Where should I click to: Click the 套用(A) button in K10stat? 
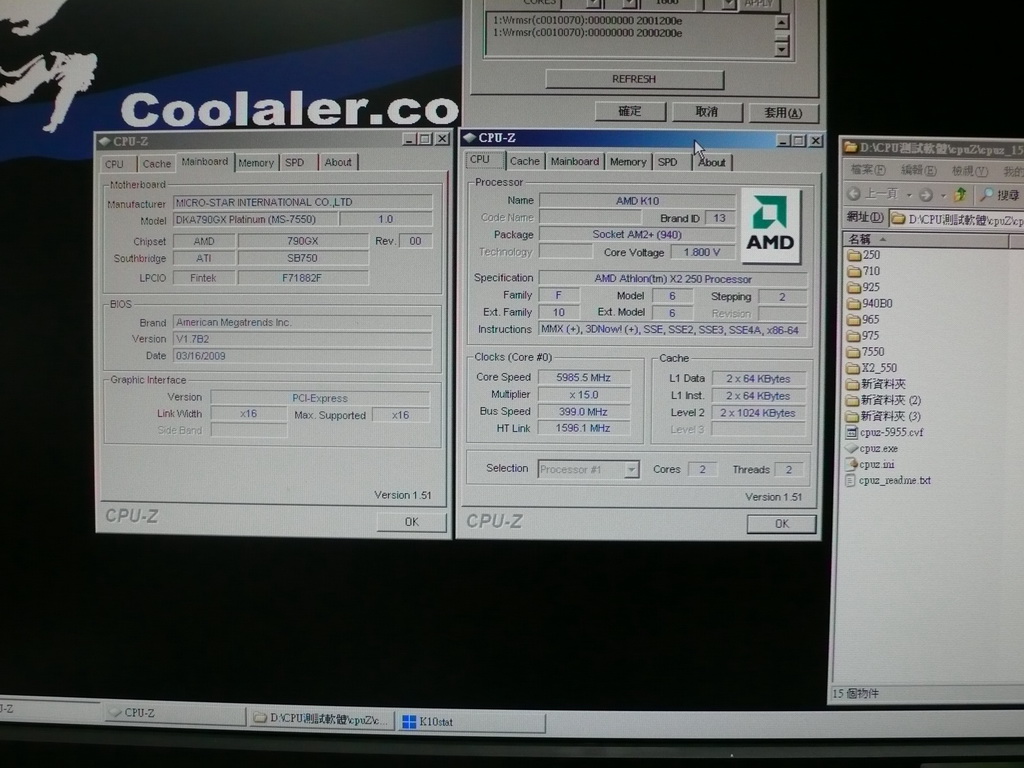pos(783,113)
